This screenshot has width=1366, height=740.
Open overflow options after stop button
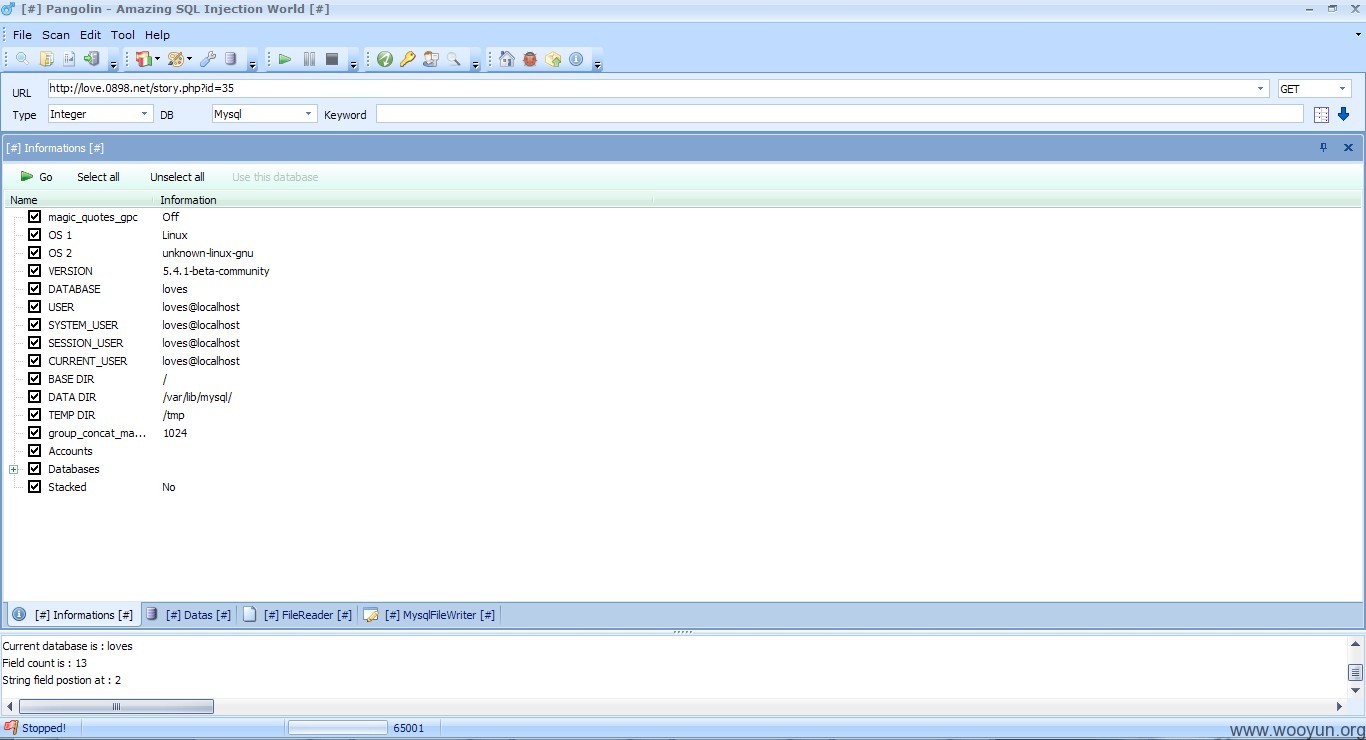[353, 63]
